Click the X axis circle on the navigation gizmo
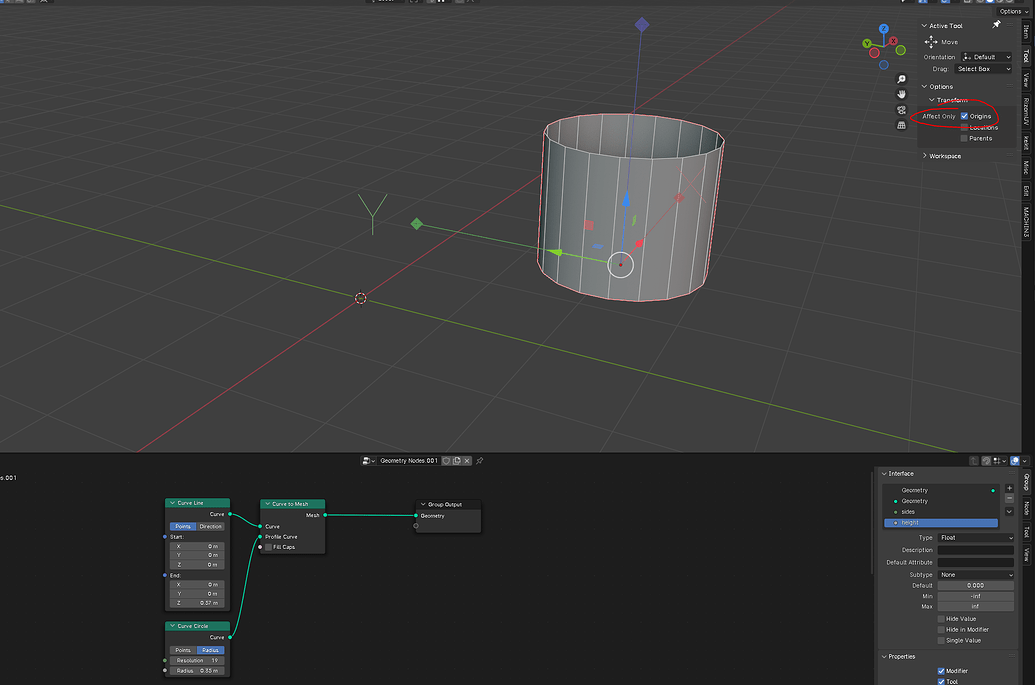Image resolution: width=1035 pixels, height=685 pixels. [x=893, y=41]
